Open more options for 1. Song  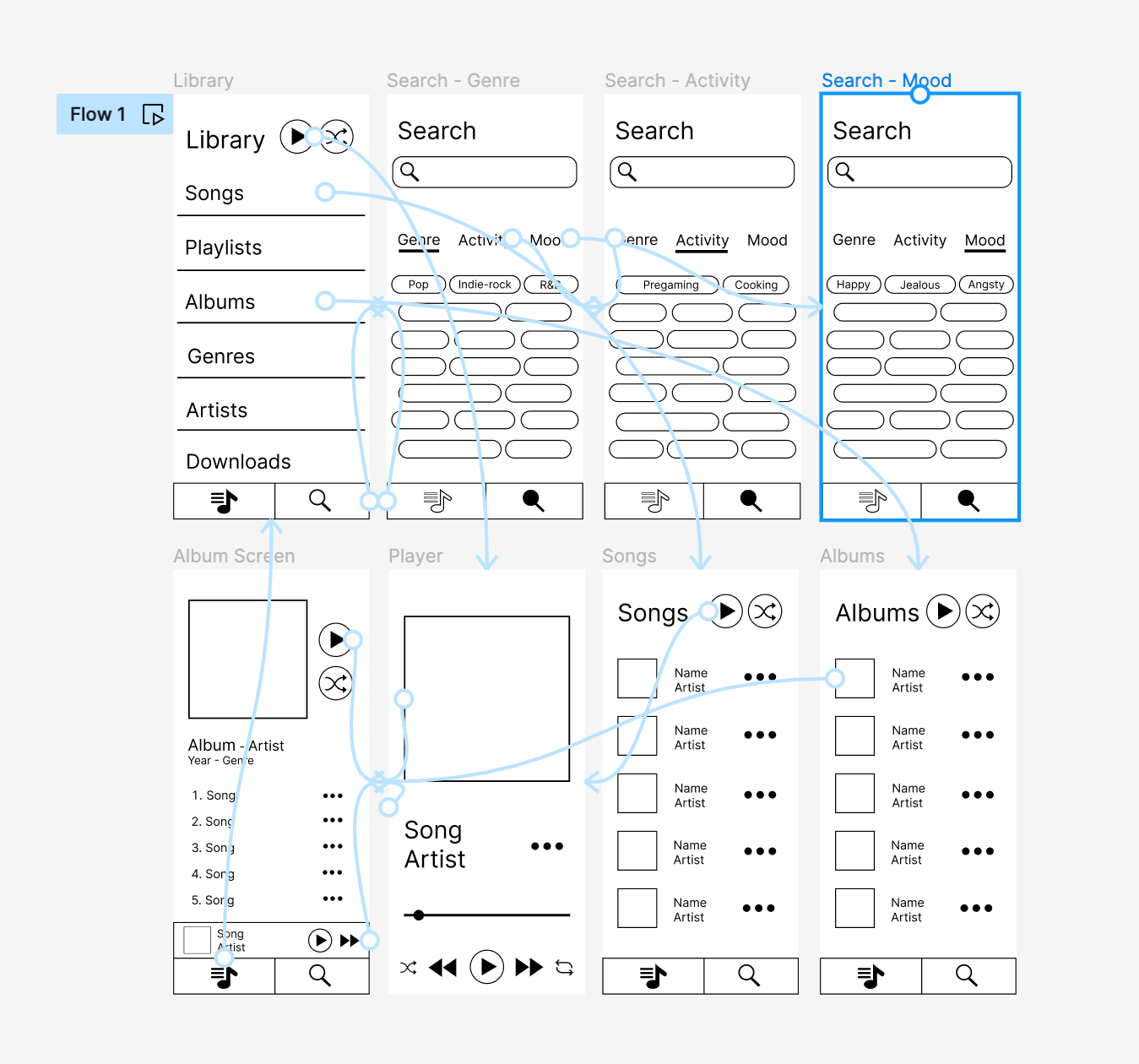(333, 795)
